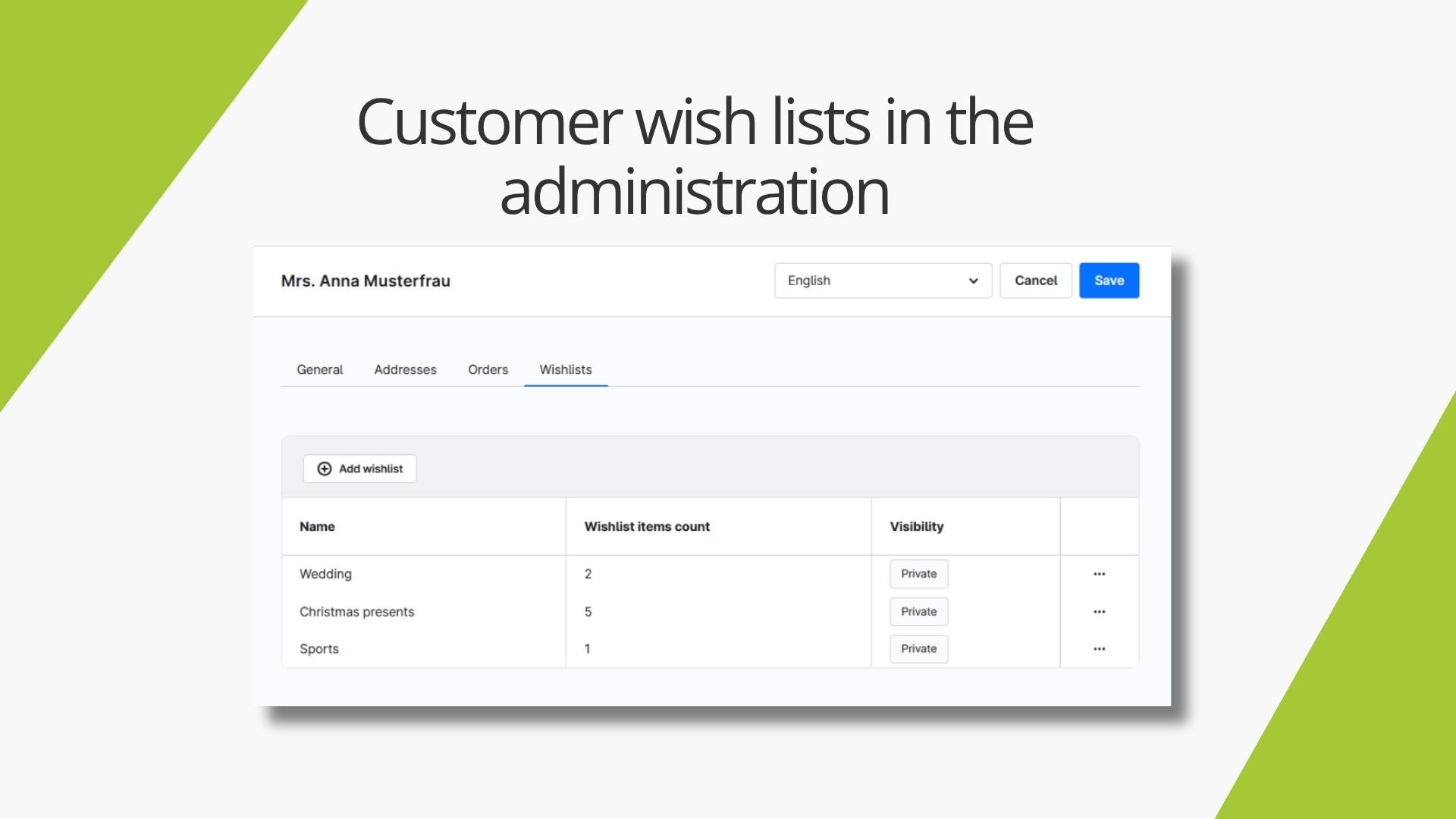Screen dimensions: 1456x819
Task: Click the Wishlist items count column header
Action: pyautogui.click(x=647, y=526)
